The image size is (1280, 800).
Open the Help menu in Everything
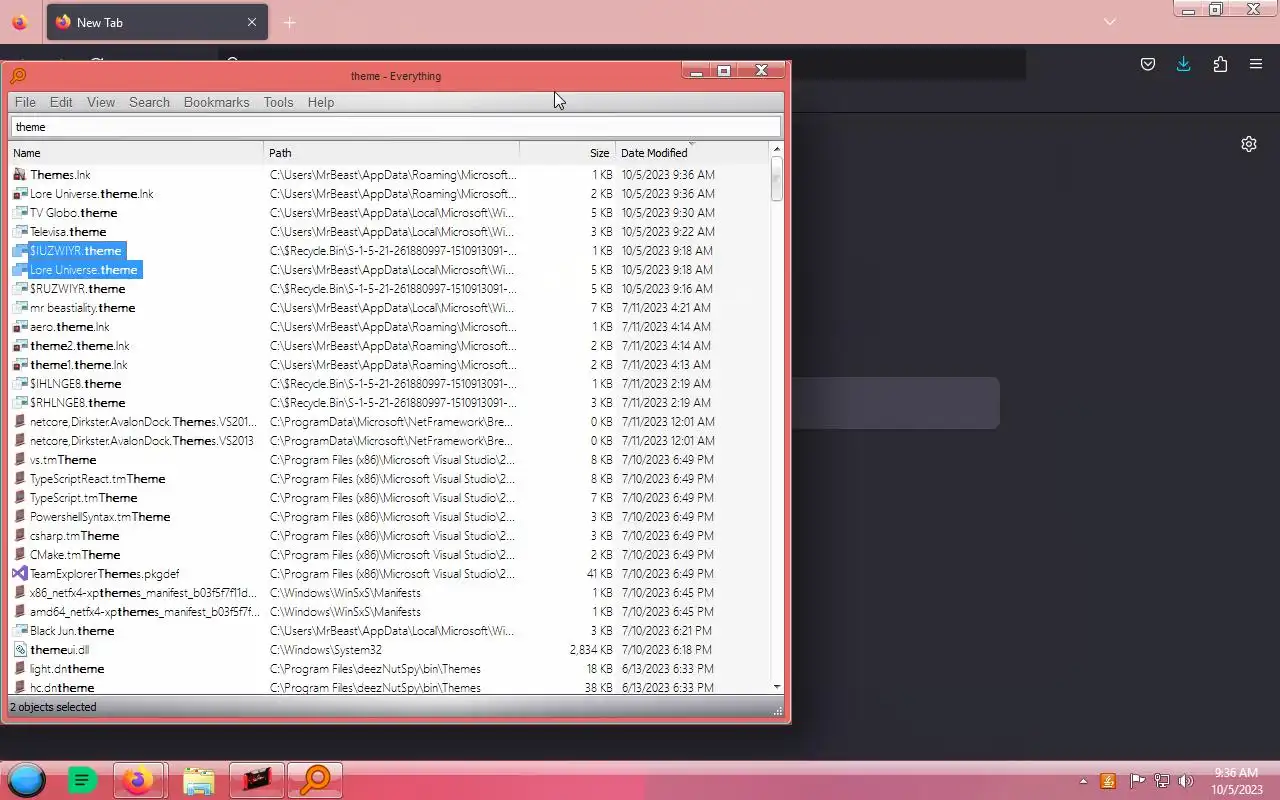coord(321,102)
